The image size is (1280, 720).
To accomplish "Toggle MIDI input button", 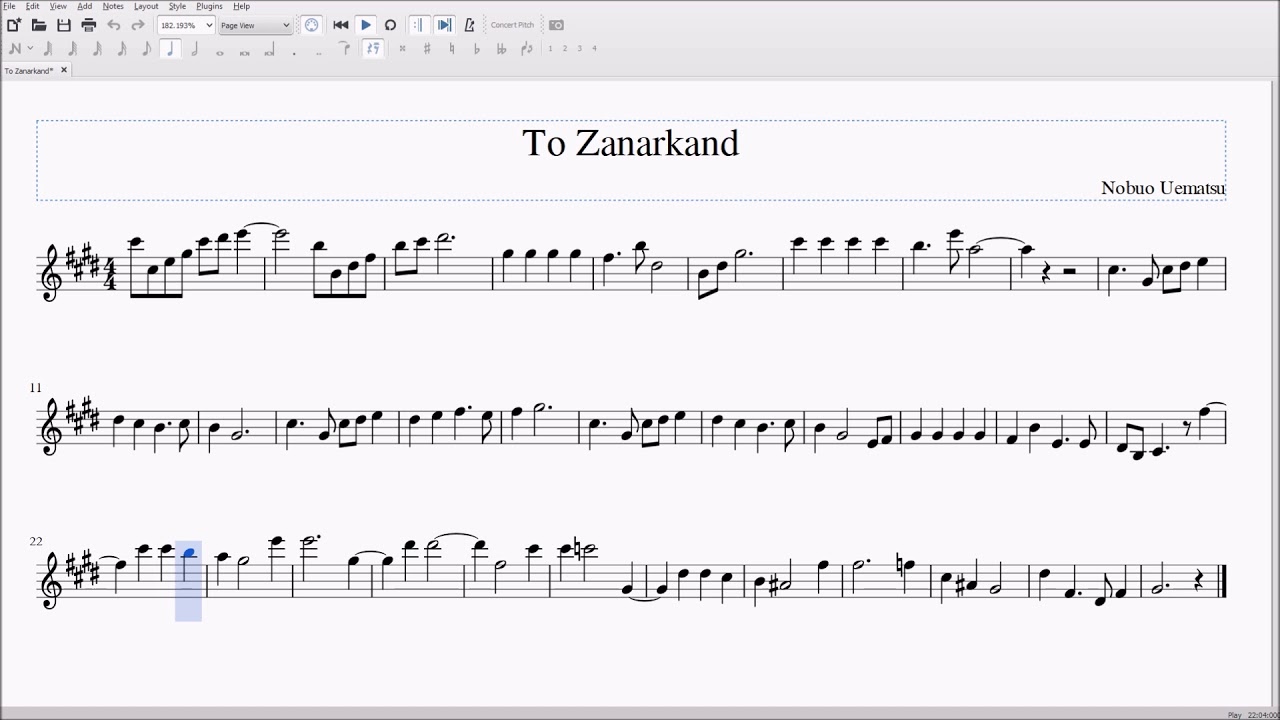I will pos(311,25).
